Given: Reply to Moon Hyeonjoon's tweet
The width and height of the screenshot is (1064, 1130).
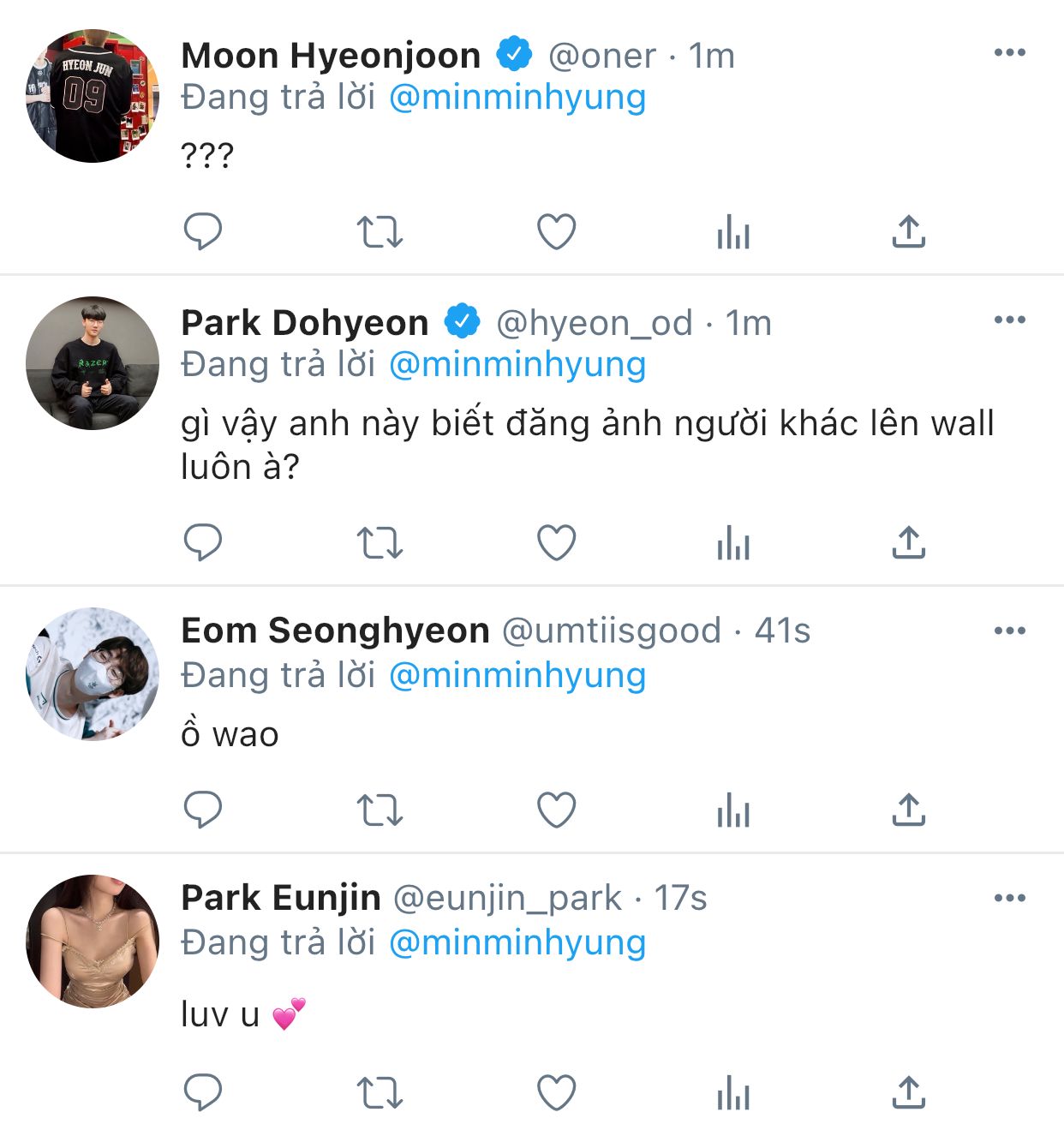Looking at the screenshot, I should 203,231.
